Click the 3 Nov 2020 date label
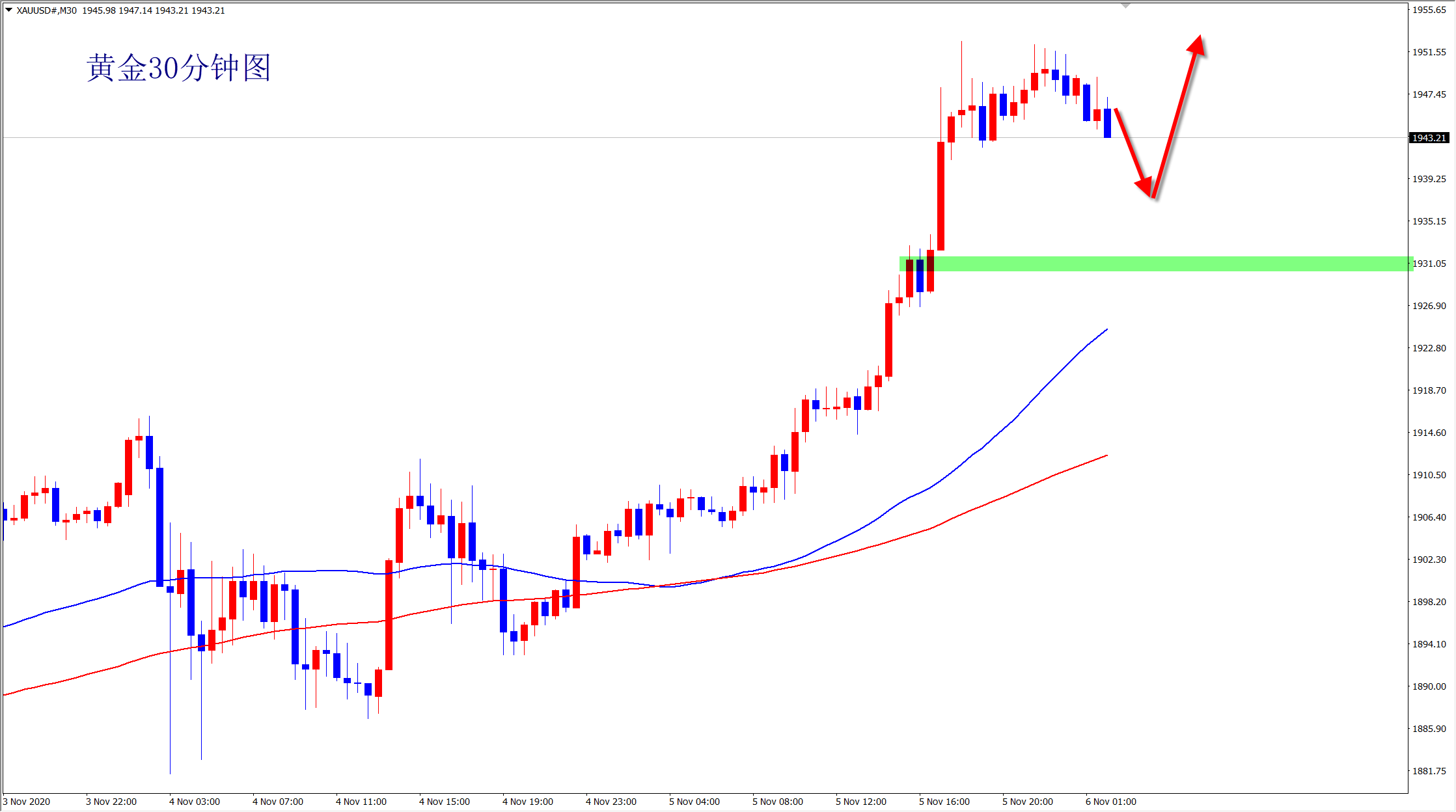Image resolution: width=1456 pixels, height=812 pixels. click(27, 802)
